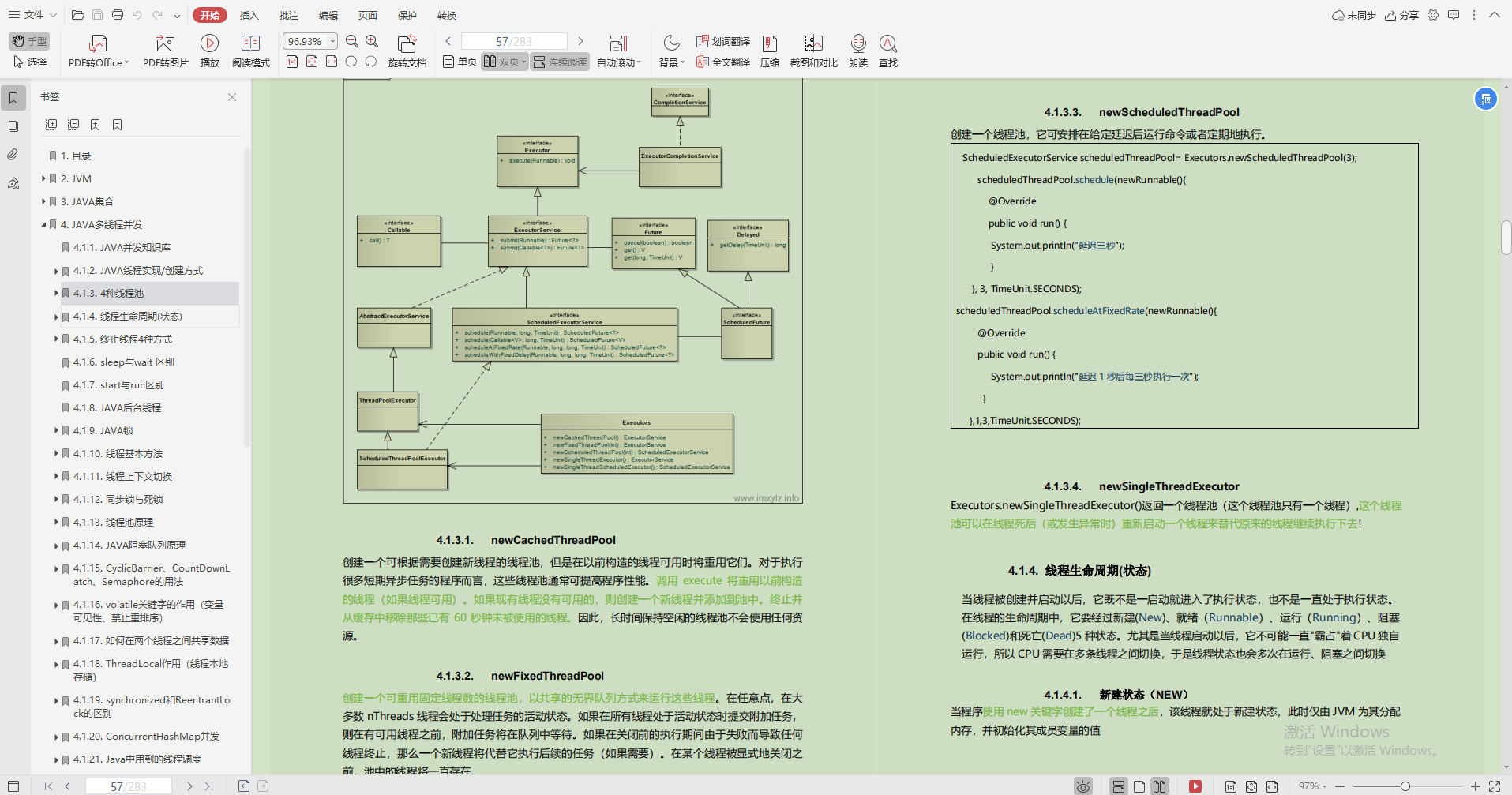Toggle 连续阅读 continuous reading mode
1512x795 pixels.
point(560,62)
